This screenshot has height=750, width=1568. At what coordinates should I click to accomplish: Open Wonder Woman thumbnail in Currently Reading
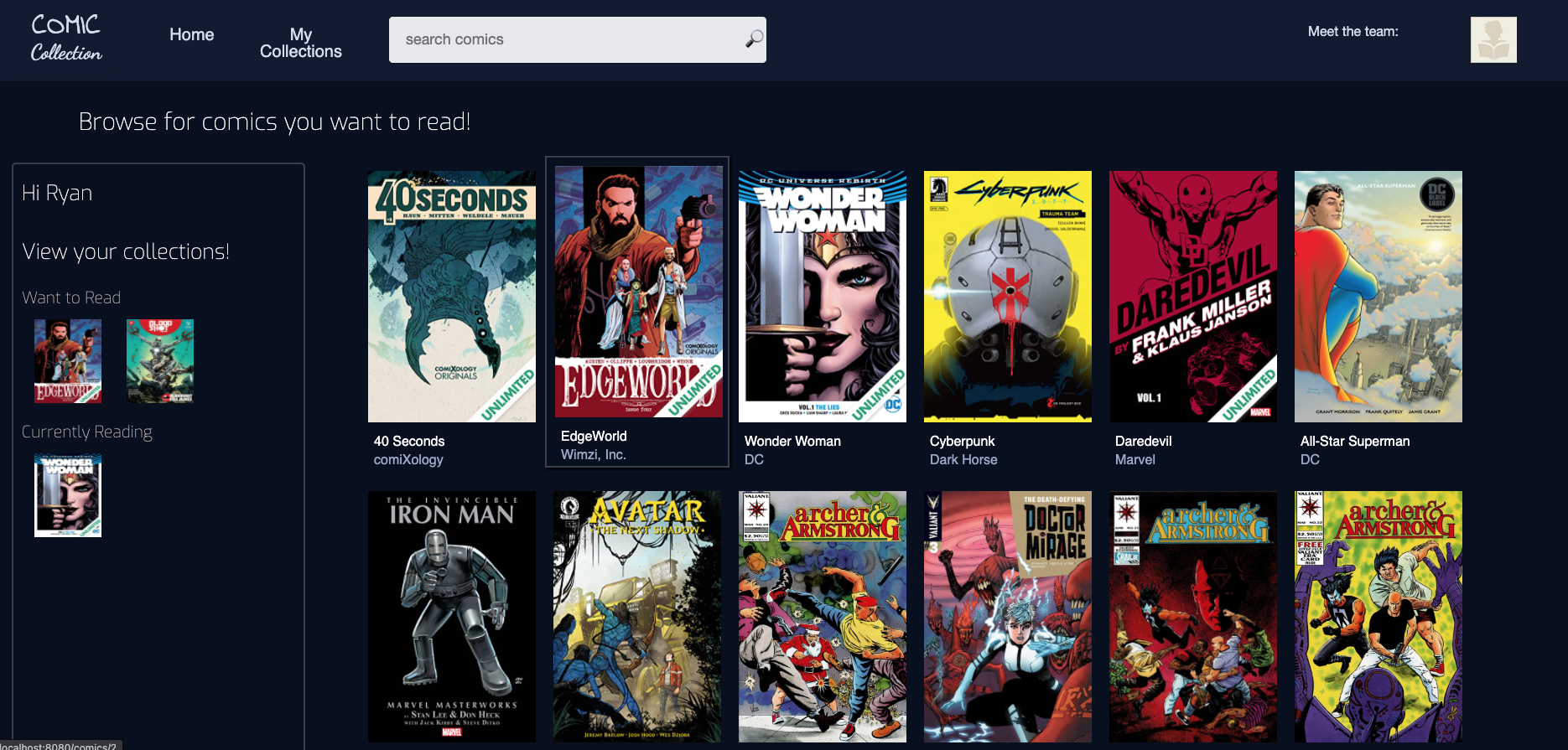68,495
